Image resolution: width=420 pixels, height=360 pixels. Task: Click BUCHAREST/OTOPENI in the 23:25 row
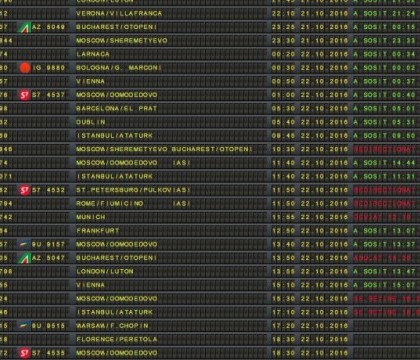116,27
